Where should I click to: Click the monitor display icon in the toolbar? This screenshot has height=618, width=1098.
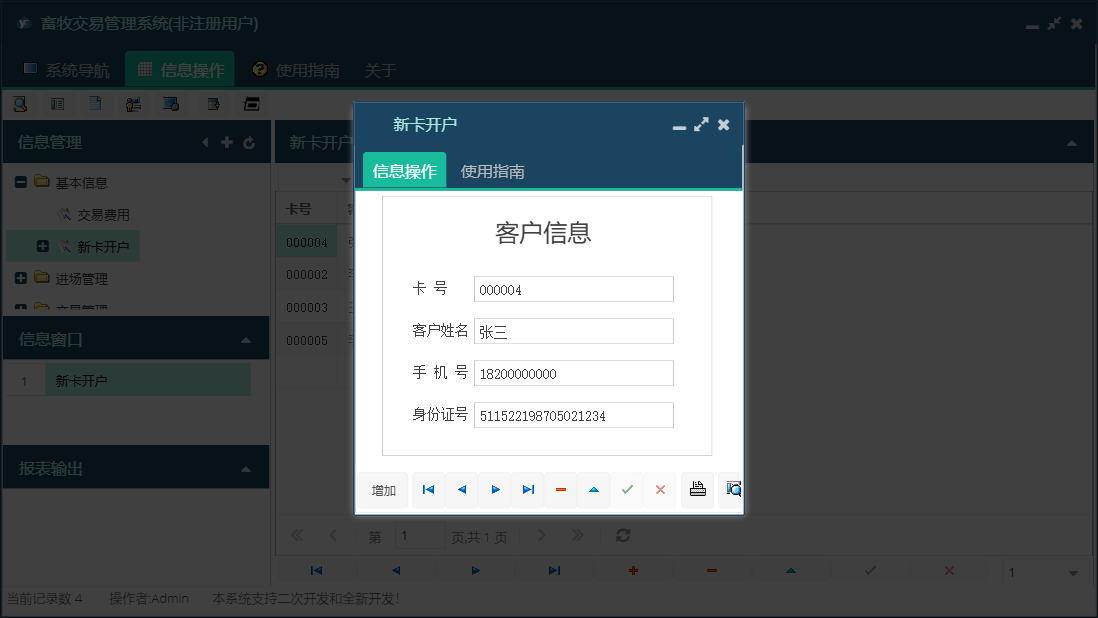tap(170, 103)
